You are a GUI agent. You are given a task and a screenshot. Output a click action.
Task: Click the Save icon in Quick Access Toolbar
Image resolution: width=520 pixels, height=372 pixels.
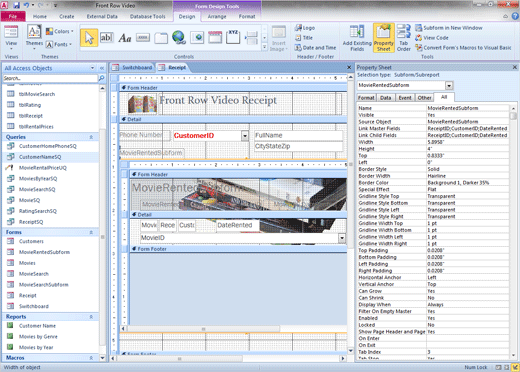[x=16, y=5]
